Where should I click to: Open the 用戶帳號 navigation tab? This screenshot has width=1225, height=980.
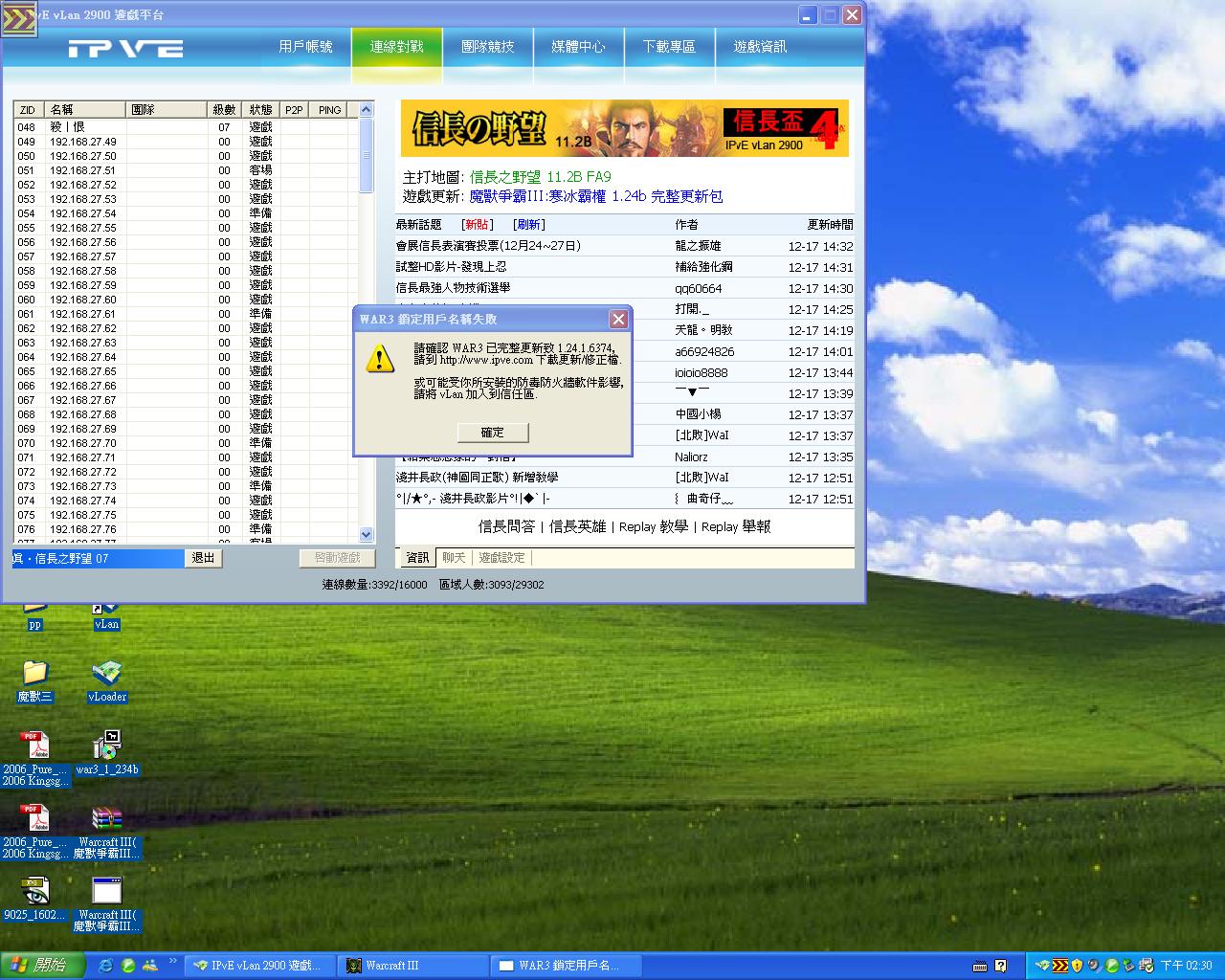click(305, 47)
